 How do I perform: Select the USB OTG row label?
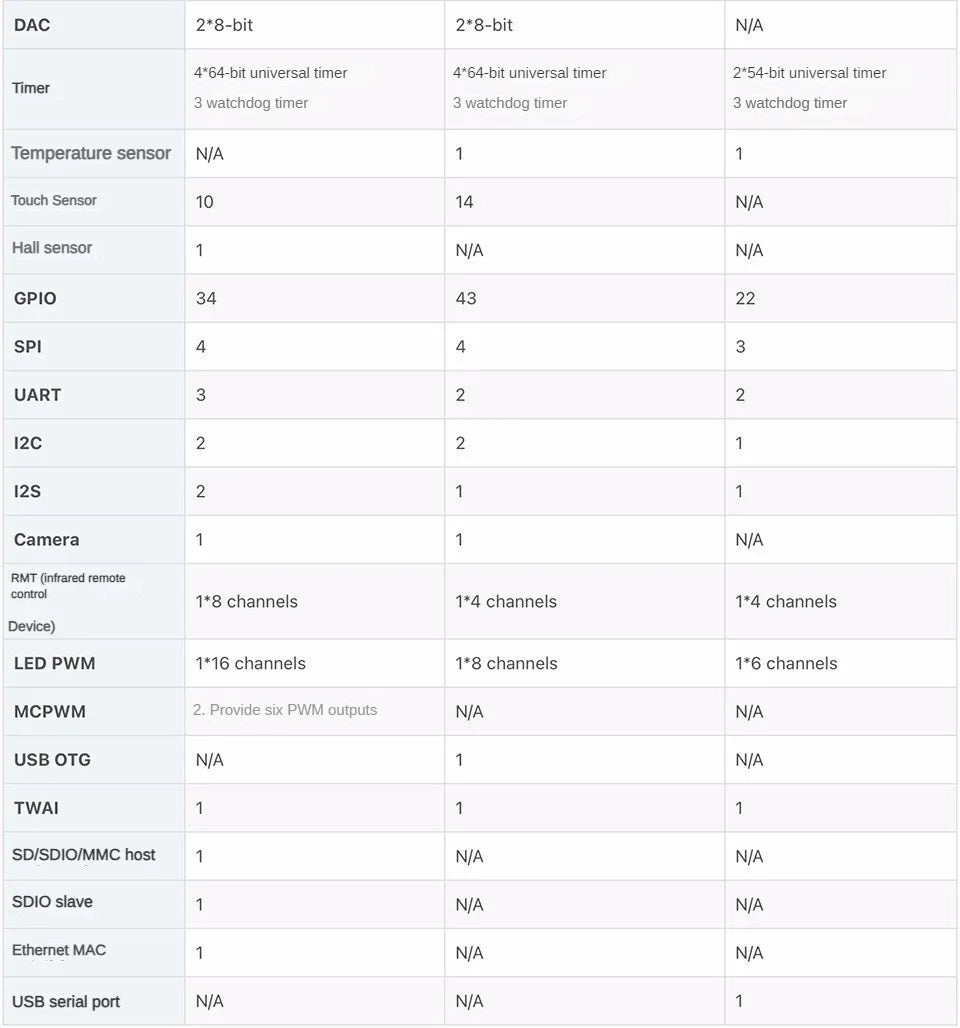point(52,760)
